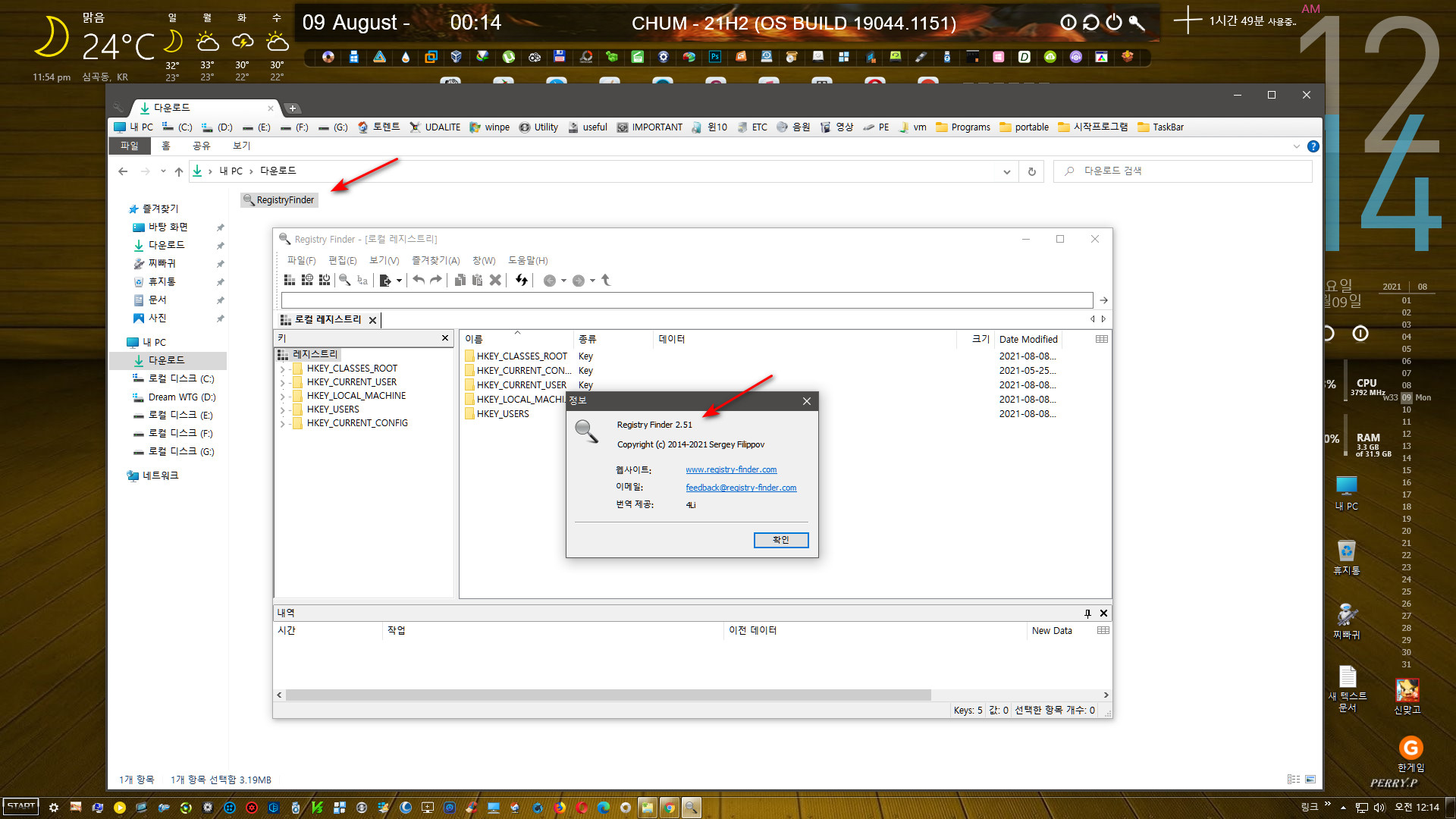
Task: Click right scroll arrow of 내역 panel scrollbar
Action: pyautogui.click(x=1106, y=695)
